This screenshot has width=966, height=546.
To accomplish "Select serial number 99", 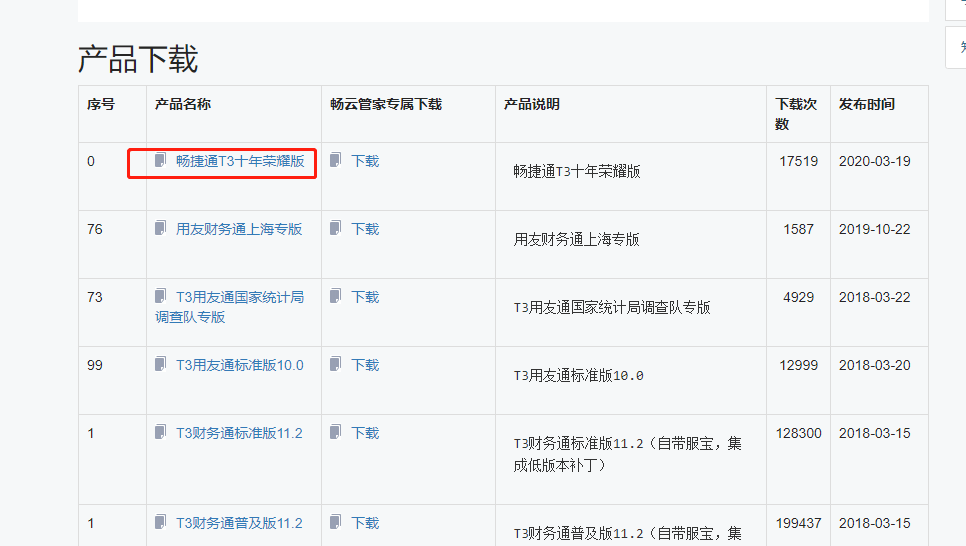I will tap(95, 365).
